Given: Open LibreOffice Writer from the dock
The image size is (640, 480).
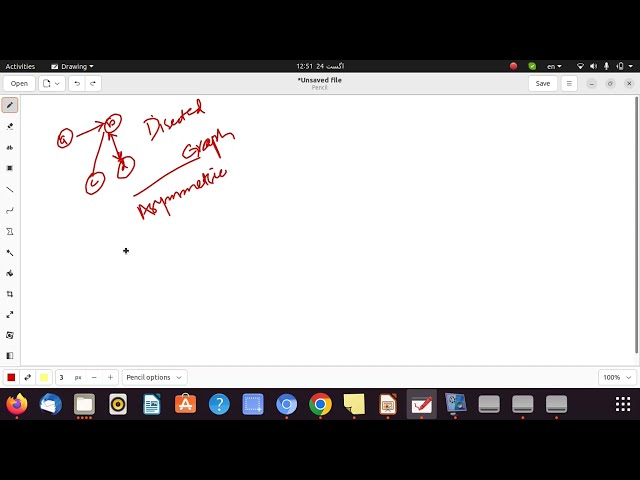Looking at the screenshot, I should (152, 404).
